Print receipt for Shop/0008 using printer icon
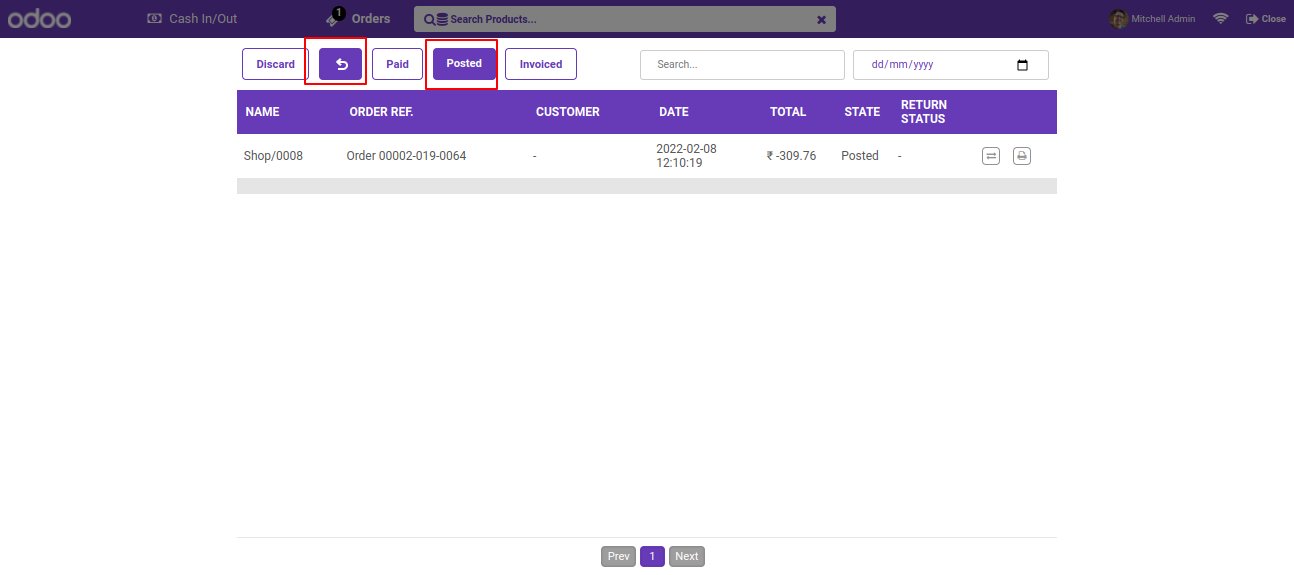 tap(1022, 156)
